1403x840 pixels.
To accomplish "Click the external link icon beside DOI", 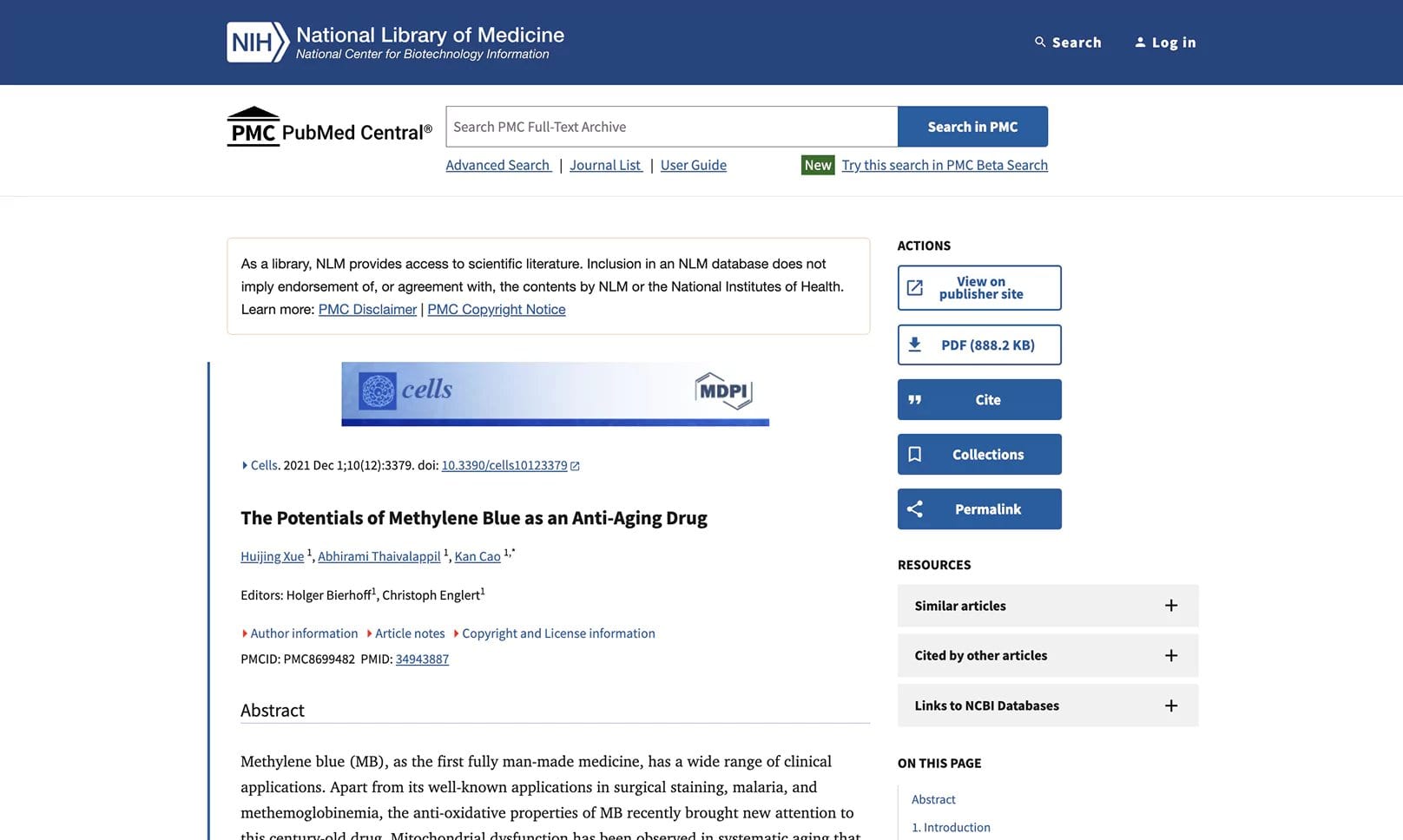I will point(575,466).
